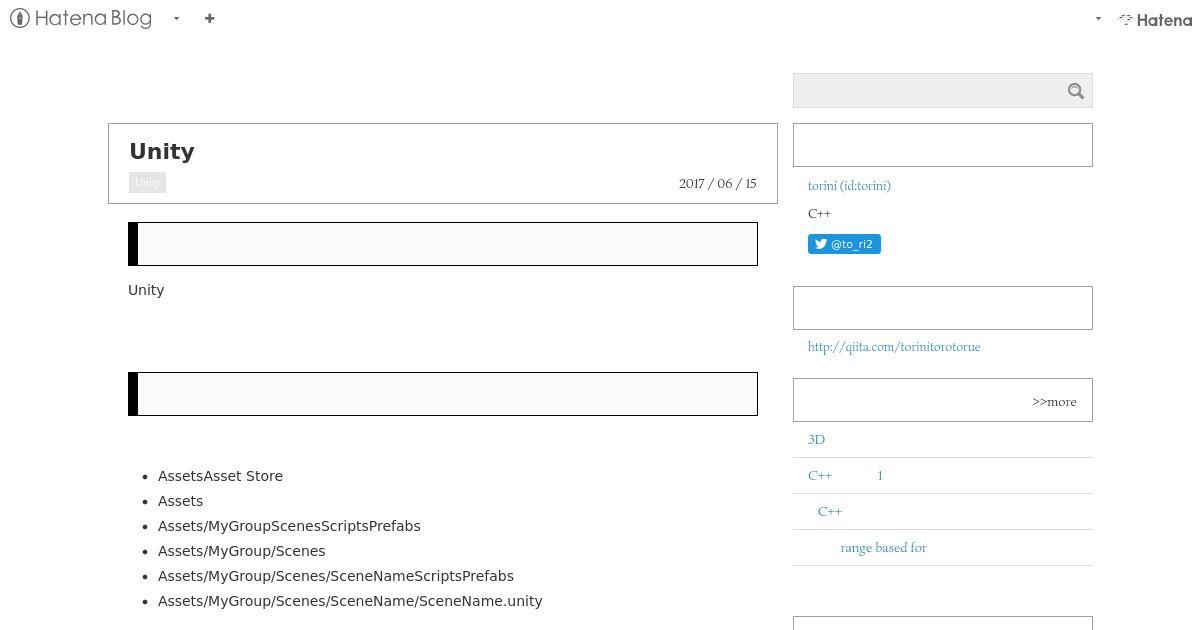Open the C++ 1 category link

coord(845,476)
